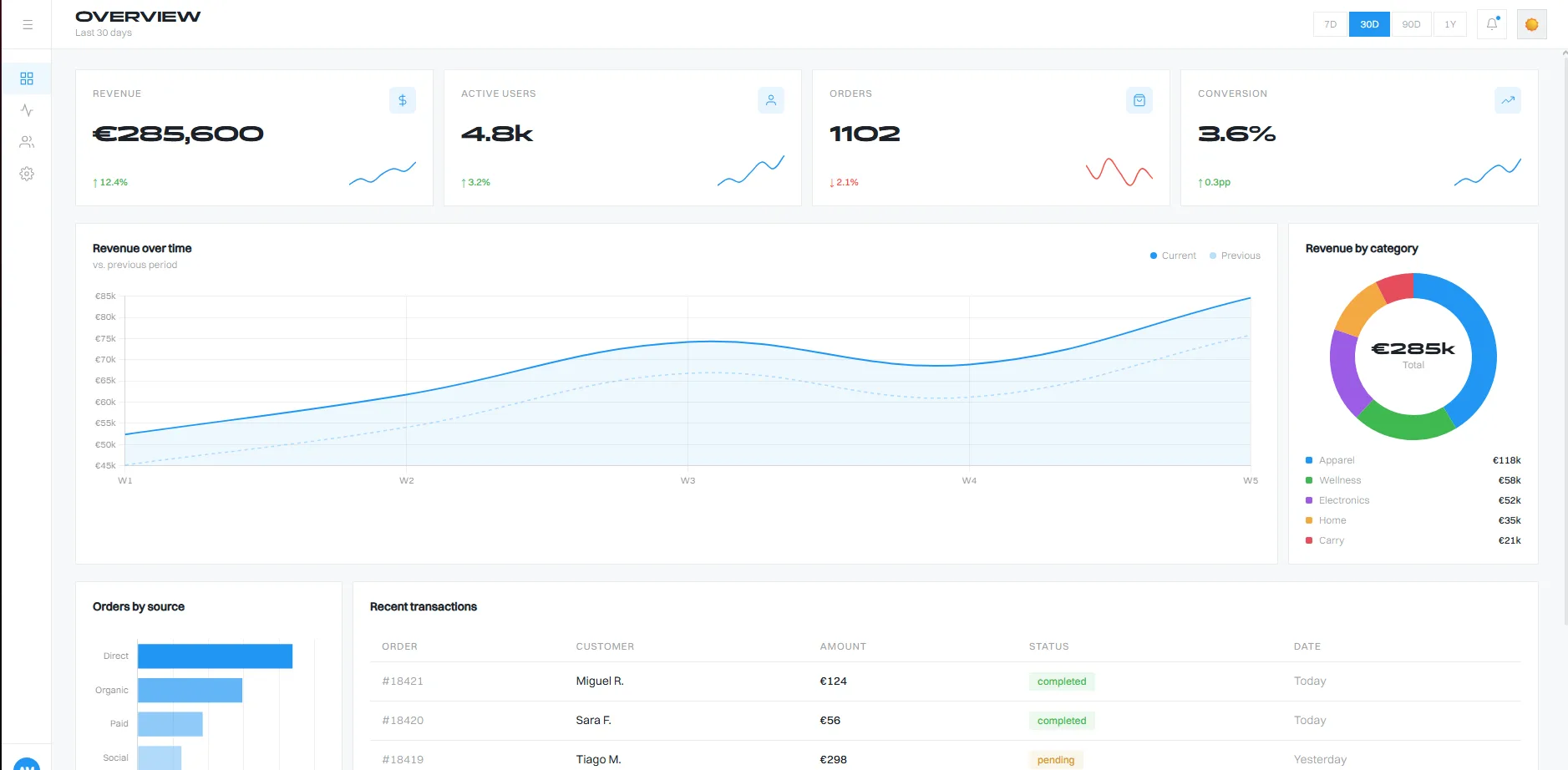Click the trending icon on Conversion card
Image resolution: width=1568 pixels, height=770 pixels.
[x=1508, y=100]
